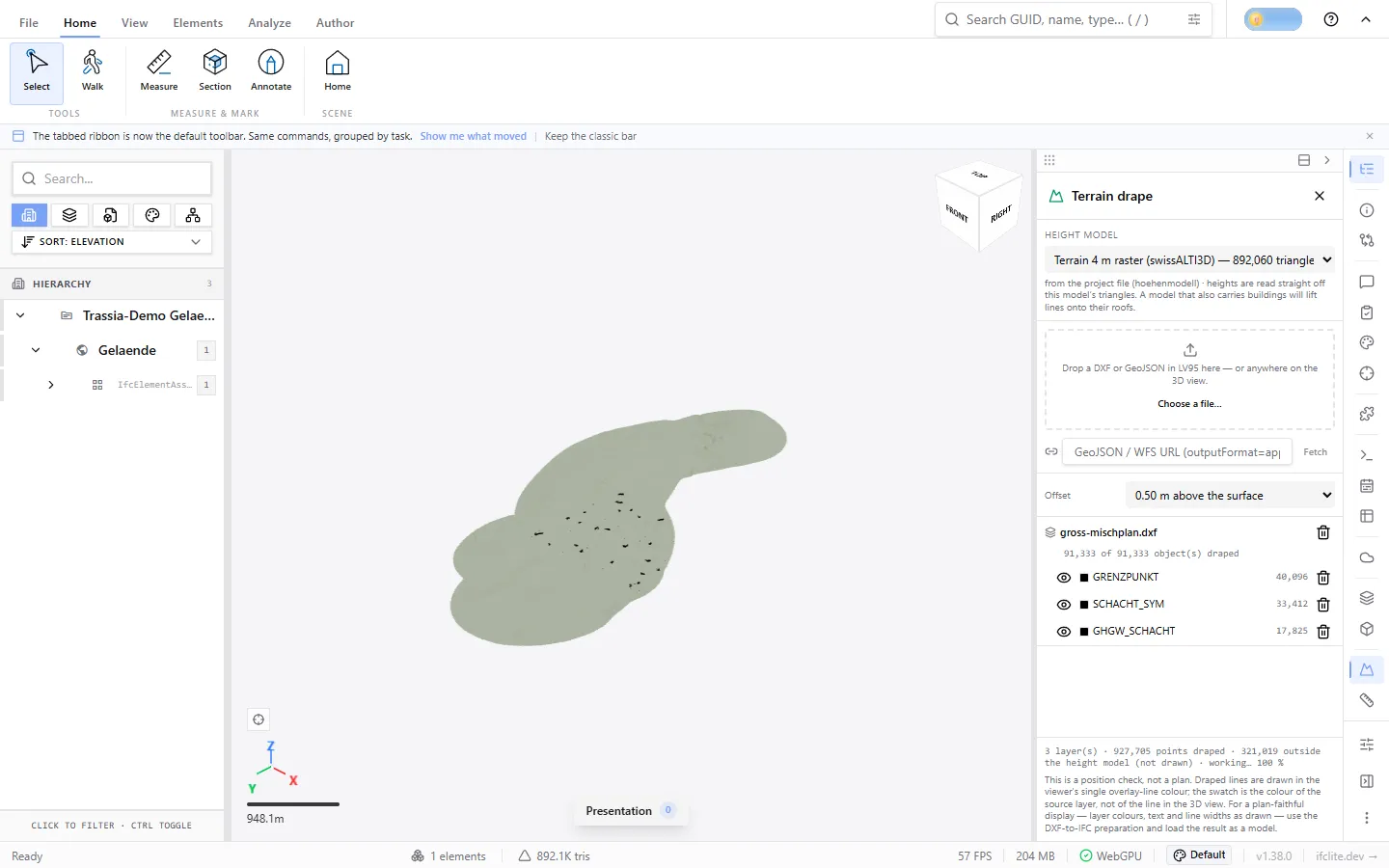This screenshot has height=868, width=1389.
Task: Open the comments speech-bubble sidebar icon
Action: [x=1367, y=282]
